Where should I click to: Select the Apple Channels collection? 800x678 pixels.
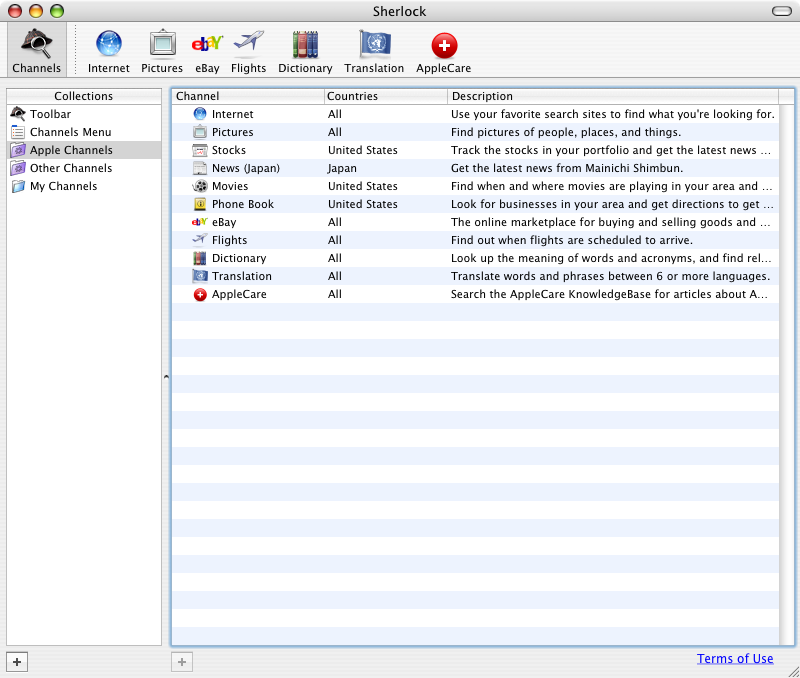coord(84,150)
